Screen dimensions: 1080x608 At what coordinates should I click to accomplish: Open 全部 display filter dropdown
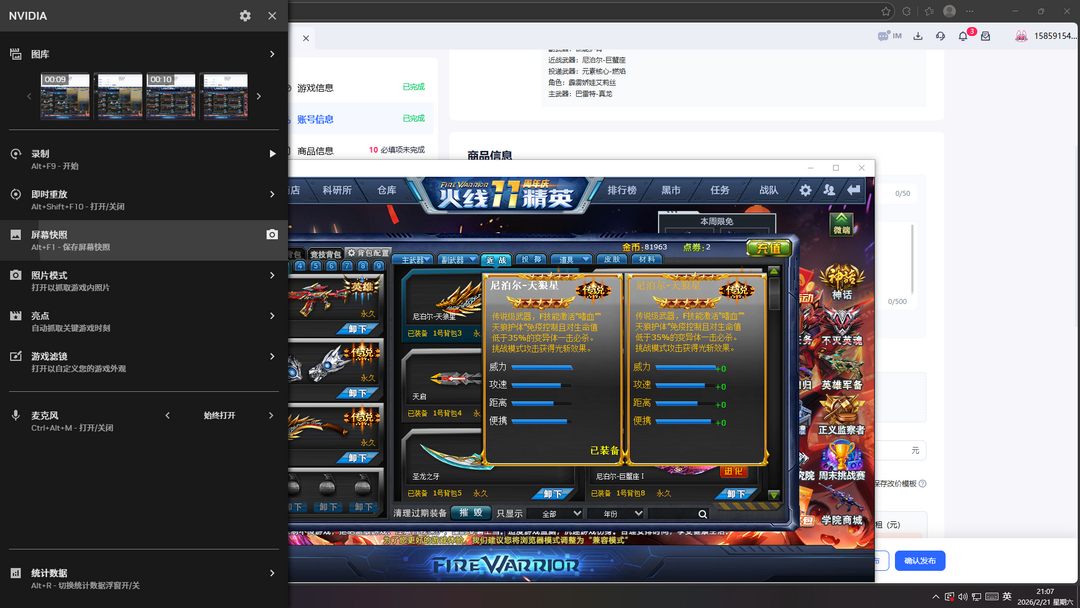(555, 514)
